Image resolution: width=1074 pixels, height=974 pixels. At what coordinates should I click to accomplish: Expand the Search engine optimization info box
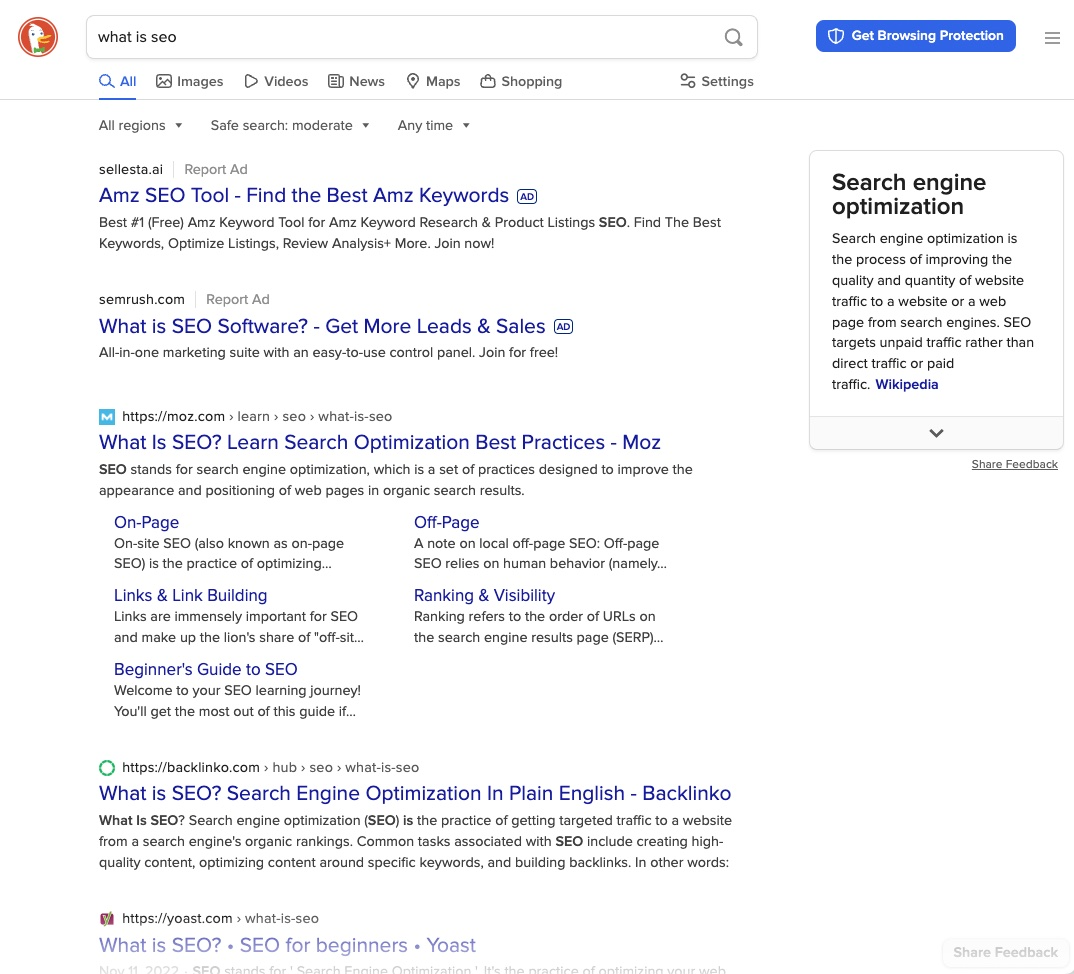(936, 433)
